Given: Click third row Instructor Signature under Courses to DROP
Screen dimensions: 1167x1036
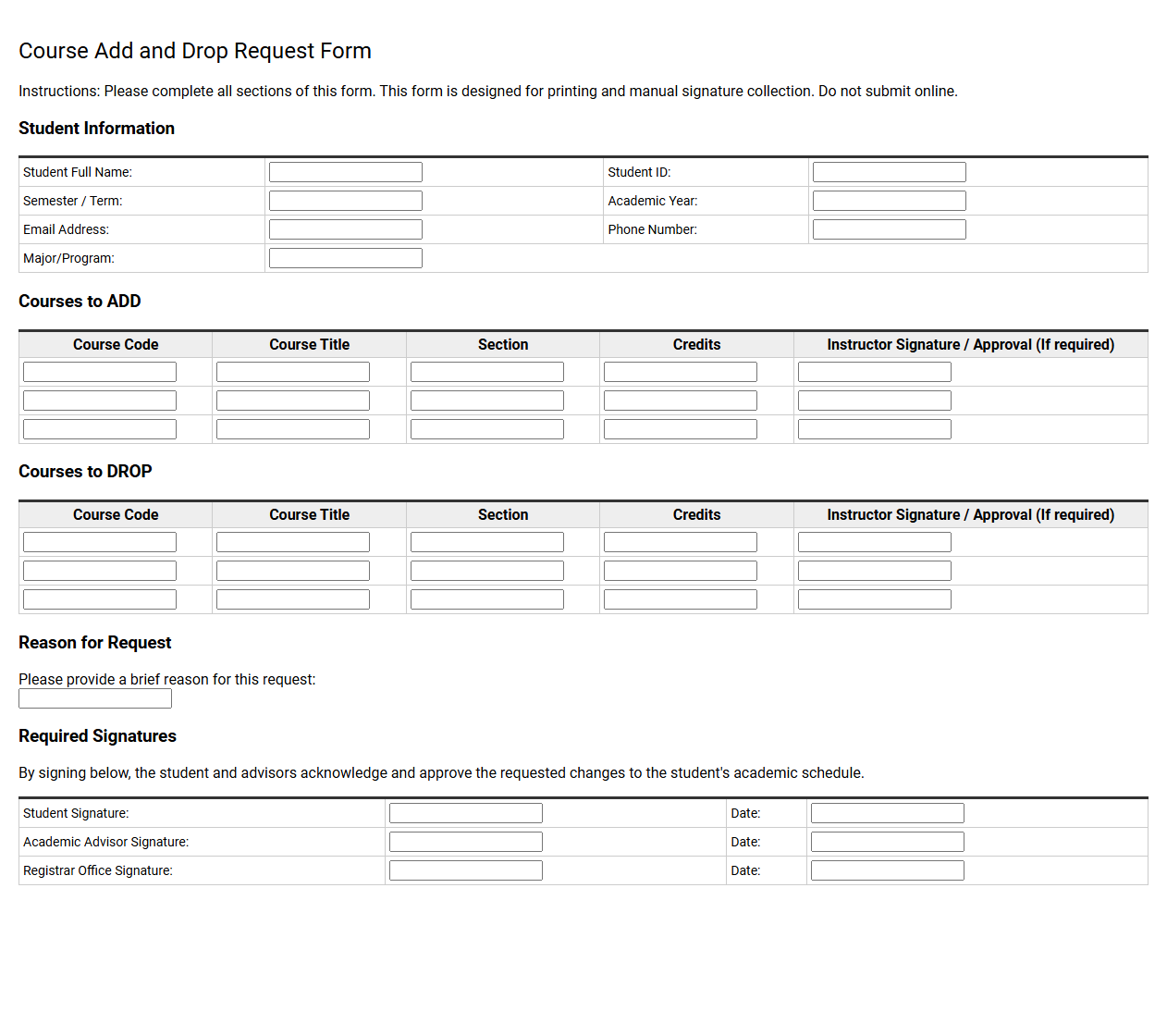Looking at the screenshot, I should 875,599.
